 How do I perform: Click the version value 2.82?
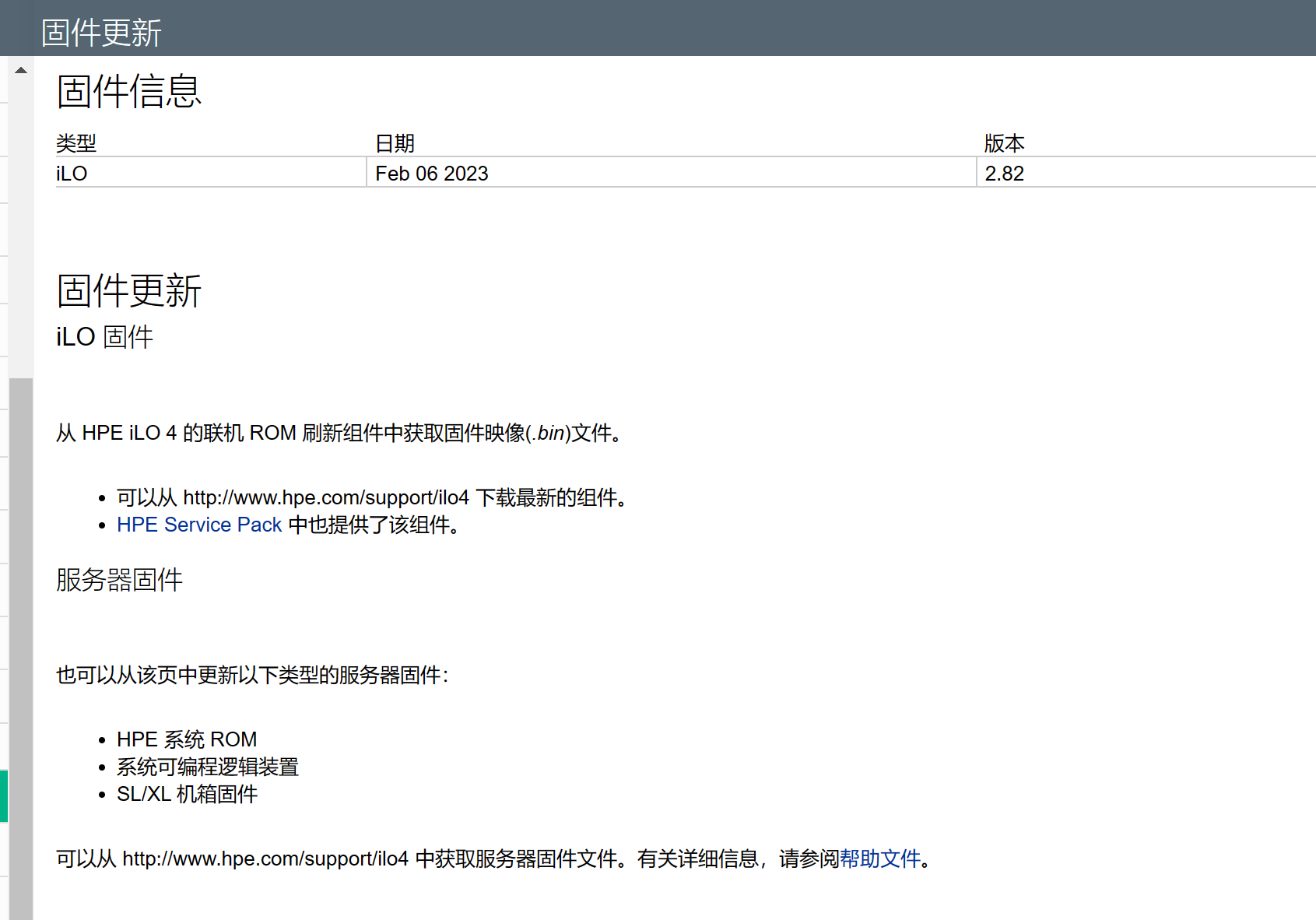click(x=1004, y=173)
